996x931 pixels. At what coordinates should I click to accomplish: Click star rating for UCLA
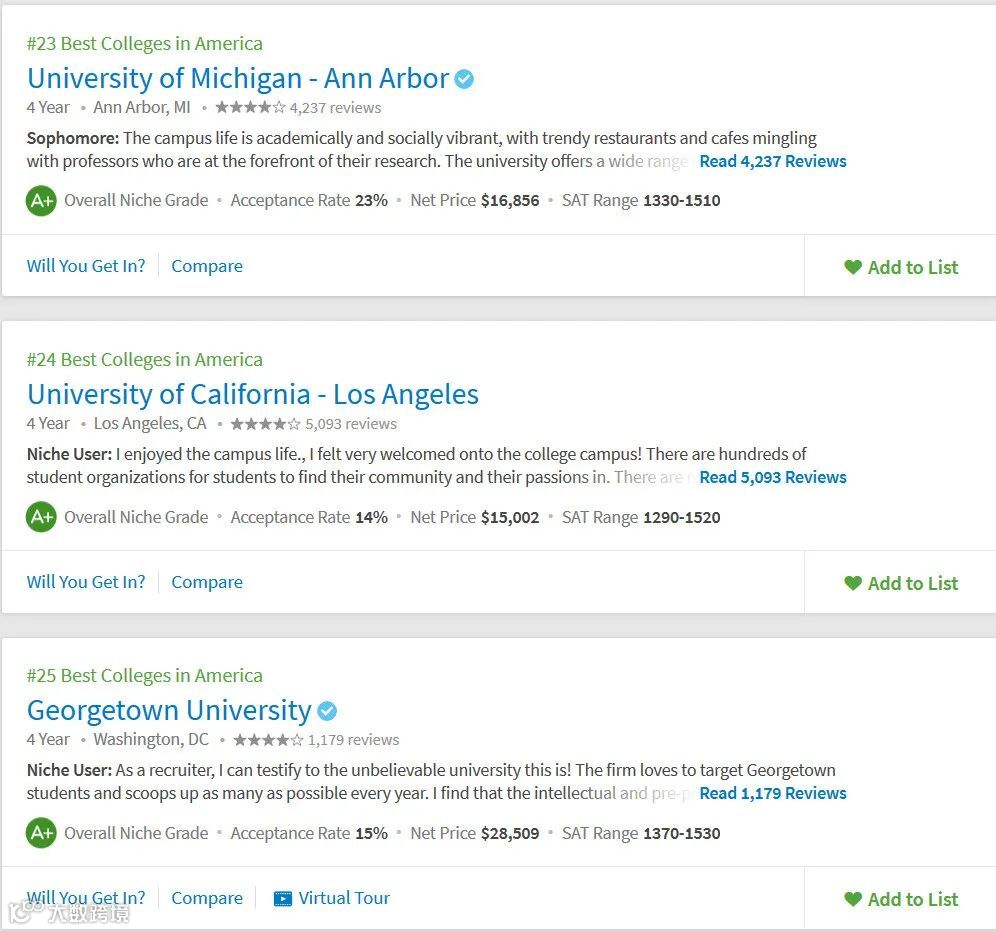pos(265,423)
